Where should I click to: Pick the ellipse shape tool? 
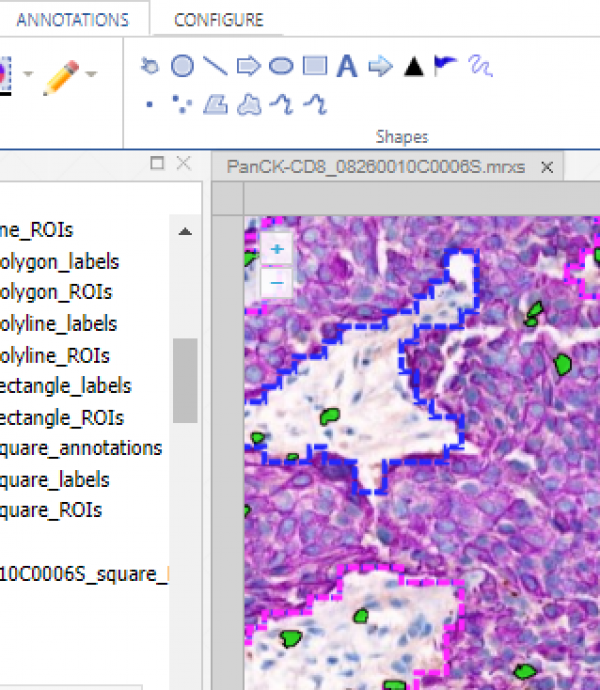pos(282,67)
